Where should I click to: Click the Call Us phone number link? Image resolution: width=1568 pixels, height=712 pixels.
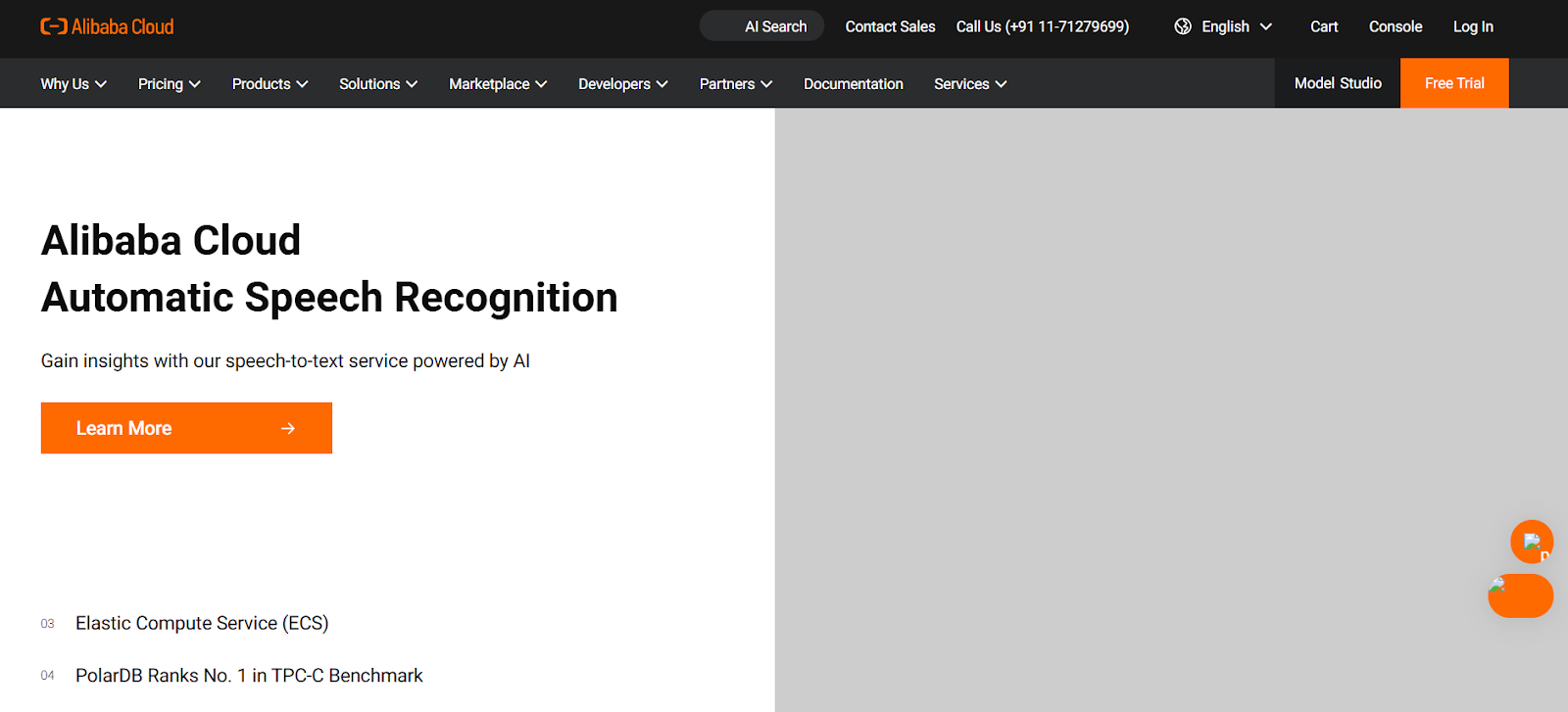coord(1043,26)
